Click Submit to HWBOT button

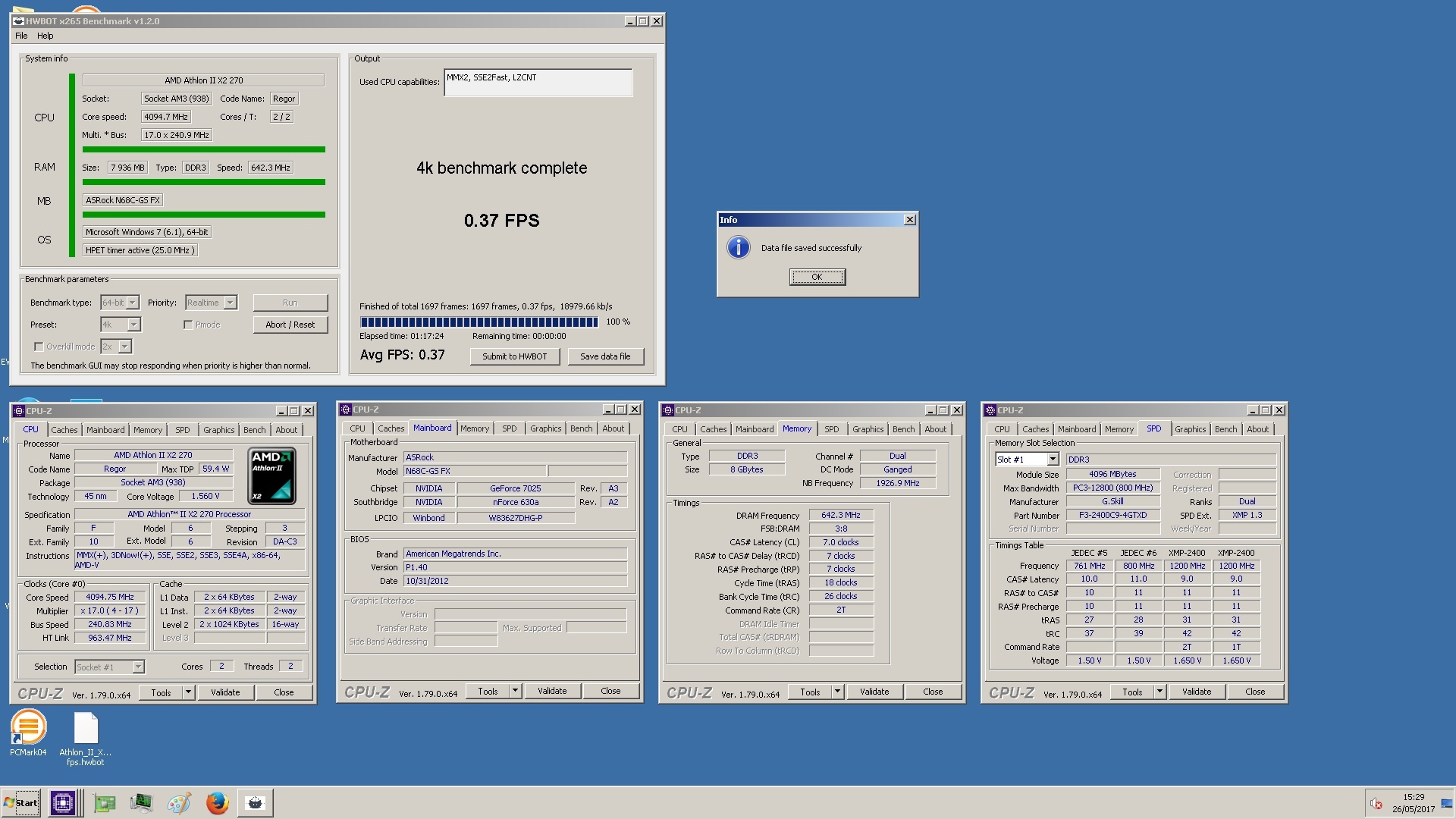(514, 356)
